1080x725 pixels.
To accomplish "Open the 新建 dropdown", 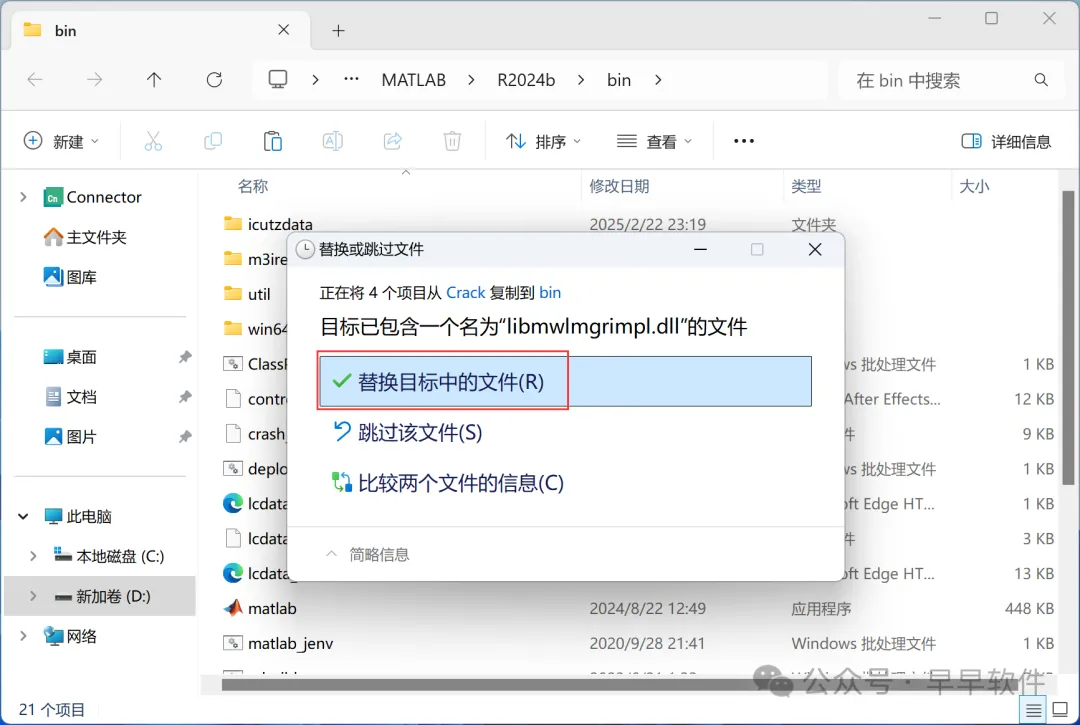I will click(x=61, y=141).
